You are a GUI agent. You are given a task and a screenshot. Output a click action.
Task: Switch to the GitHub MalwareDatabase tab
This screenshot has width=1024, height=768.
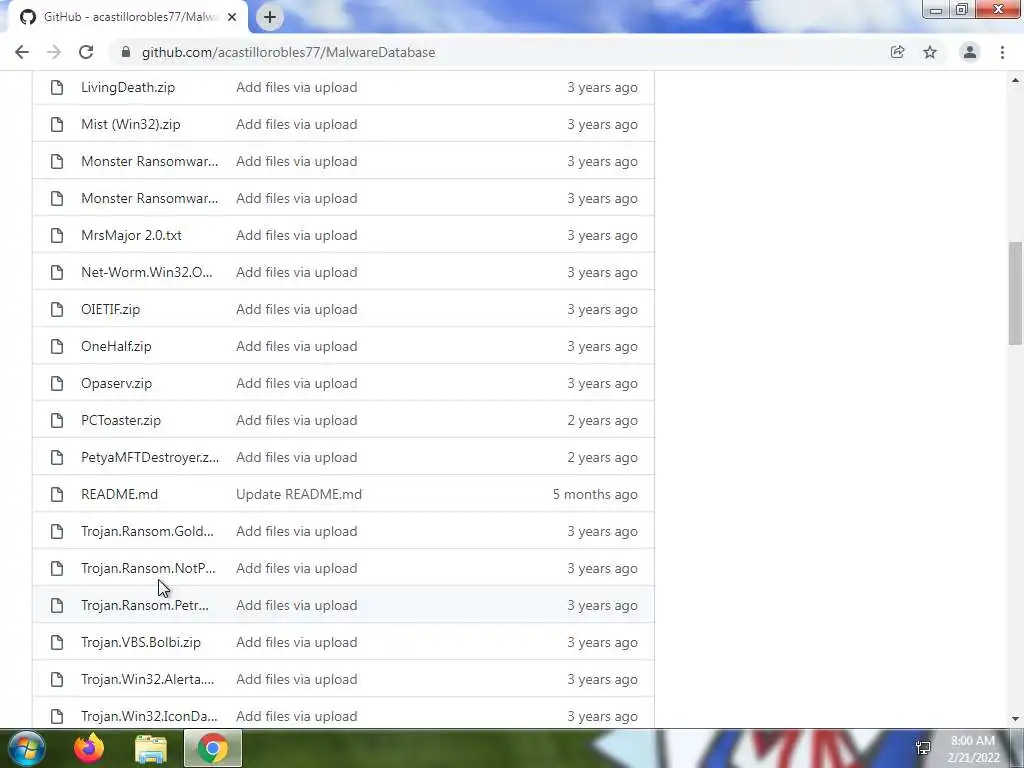click(x=128, y=17)
